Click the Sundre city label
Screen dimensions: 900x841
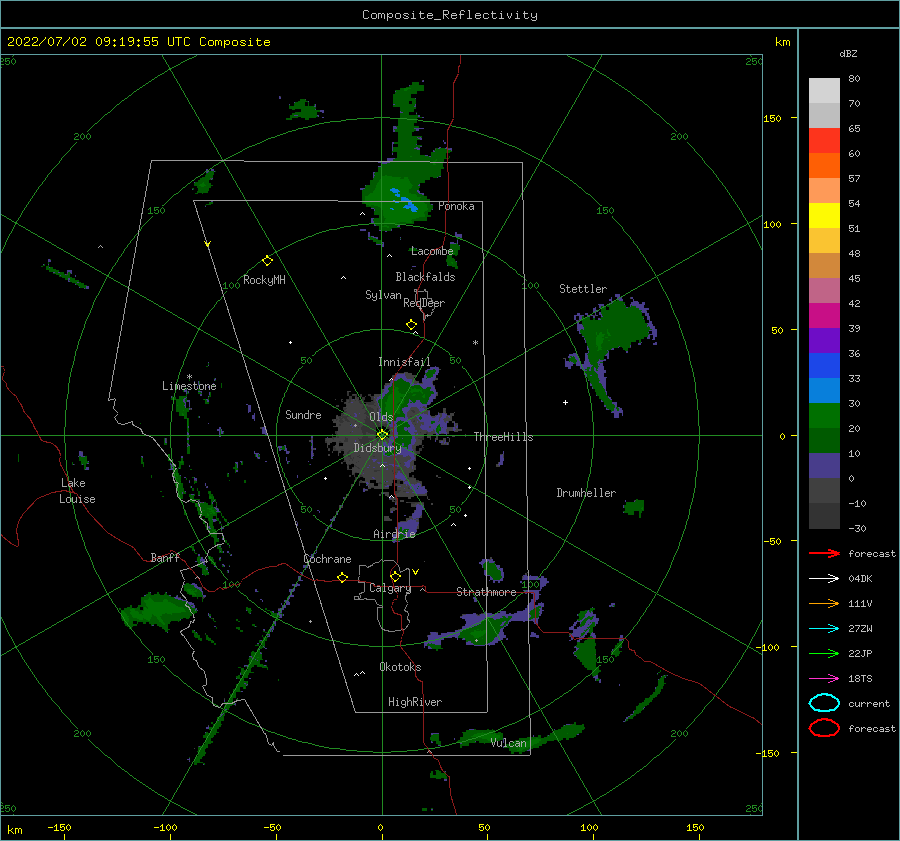(303, 414)
